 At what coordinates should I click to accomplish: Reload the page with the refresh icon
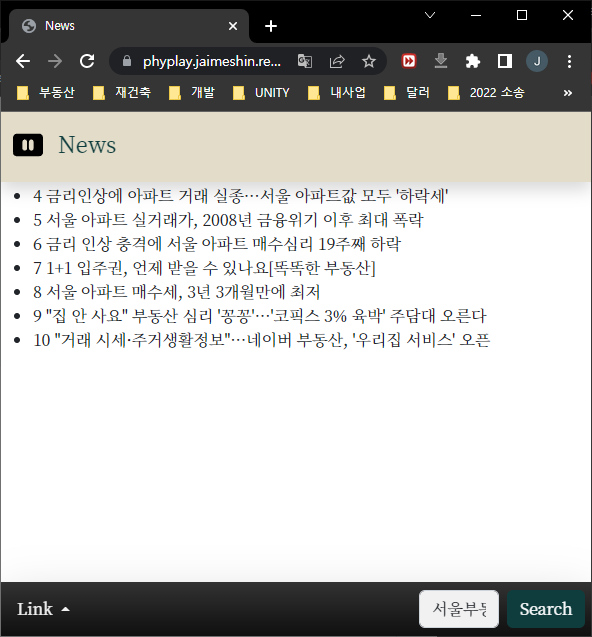click(87, 61)
